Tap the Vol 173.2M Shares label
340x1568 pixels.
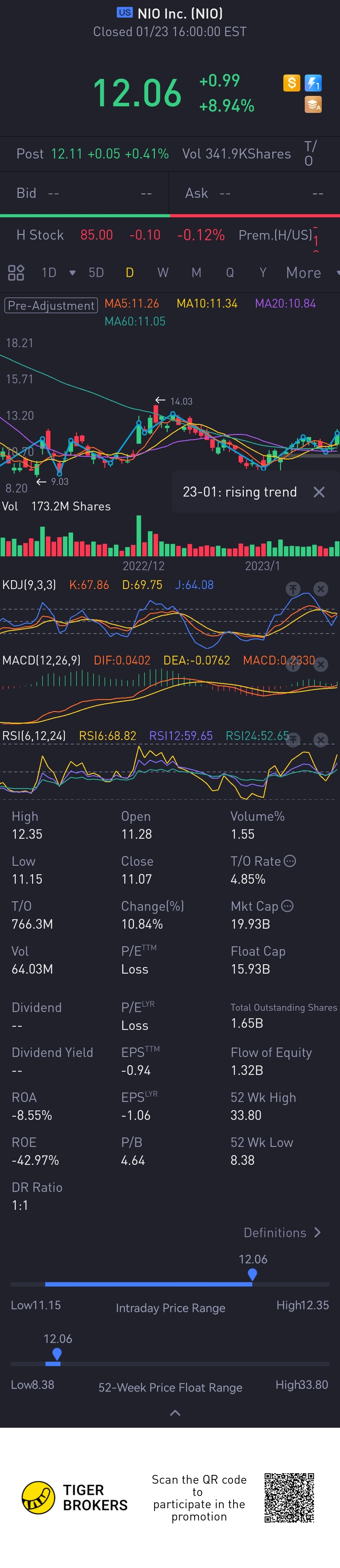coord(56,506)
